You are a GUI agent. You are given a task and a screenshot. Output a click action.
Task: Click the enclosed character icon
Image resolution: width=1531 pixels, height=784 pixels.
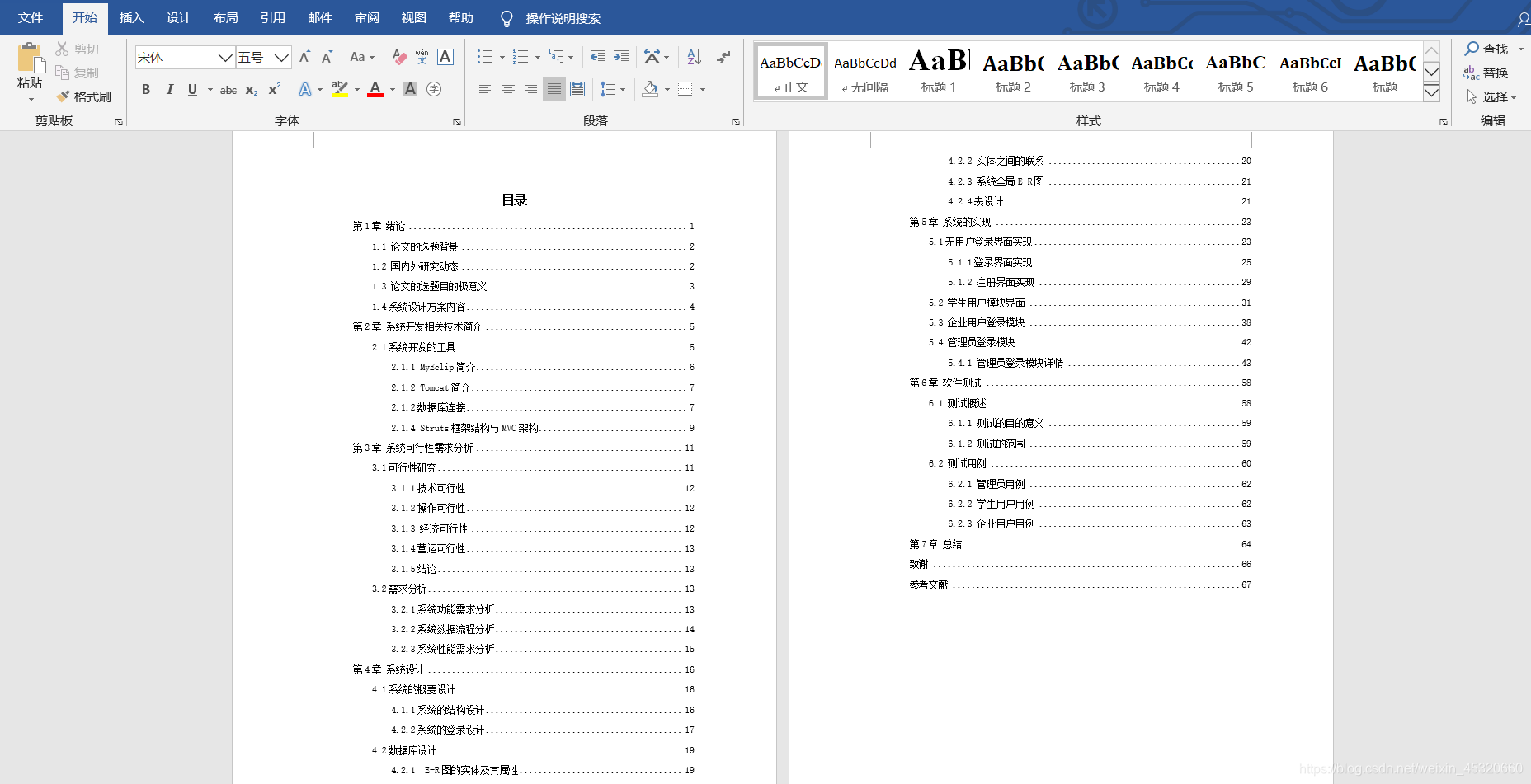[x=434, y=89]
